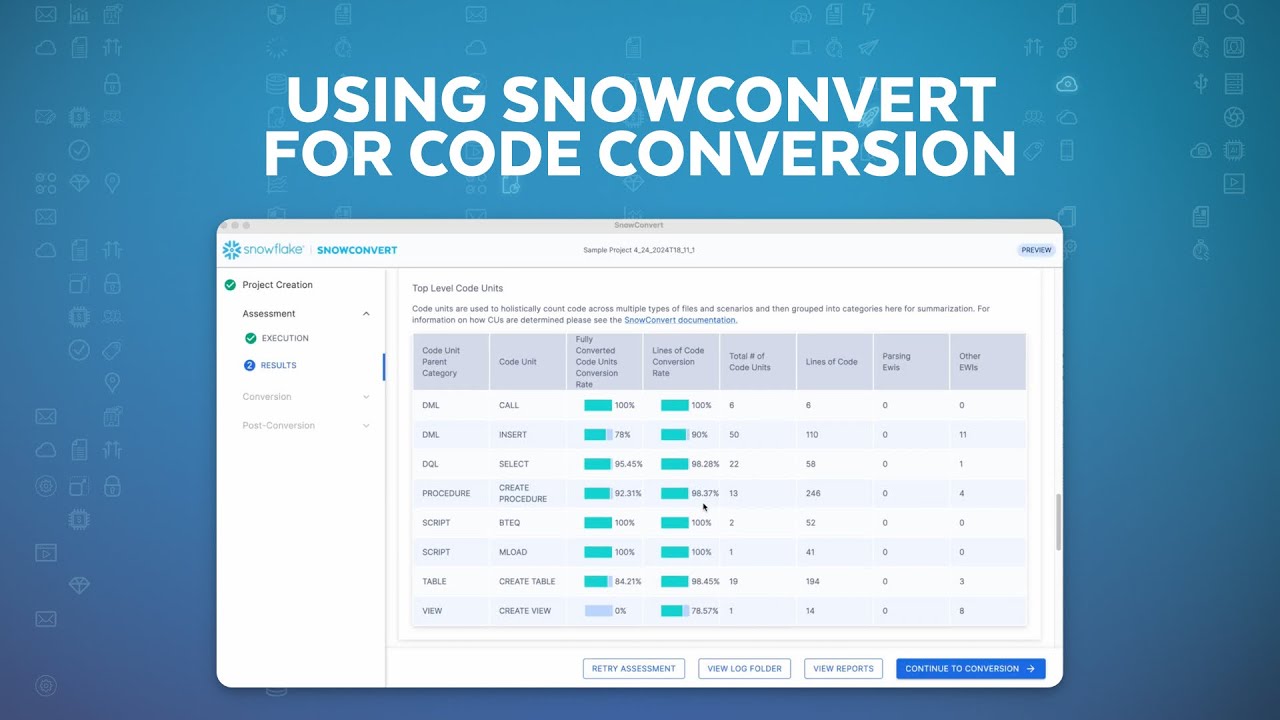1280x720 pixels.
Task: Click the Lines of Code Conversion Rate header
Action: pyautogui.click(x=680, y=362)
